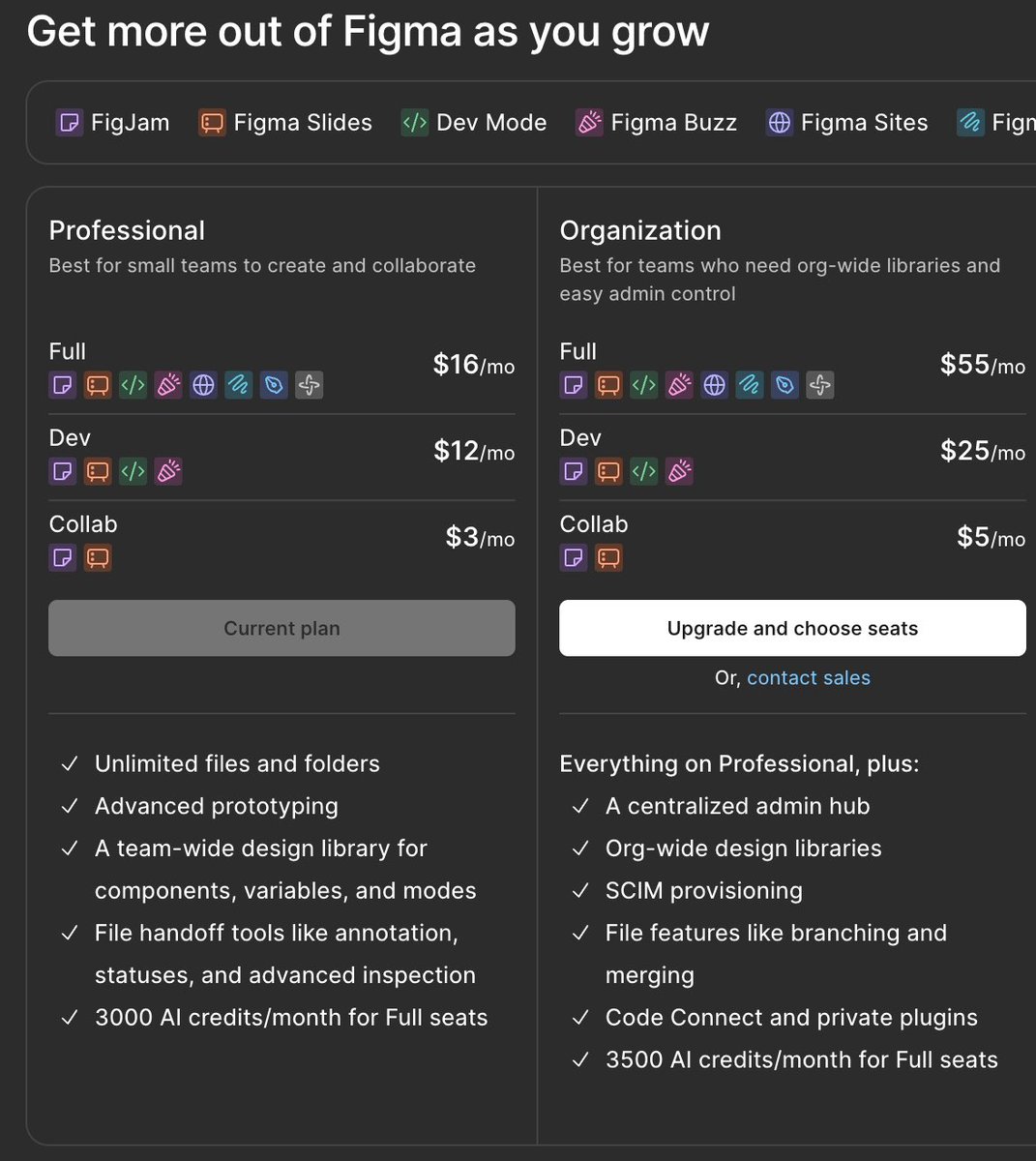
Task: Click the greyed-out Current plan button
Action: tap(281, 628)
